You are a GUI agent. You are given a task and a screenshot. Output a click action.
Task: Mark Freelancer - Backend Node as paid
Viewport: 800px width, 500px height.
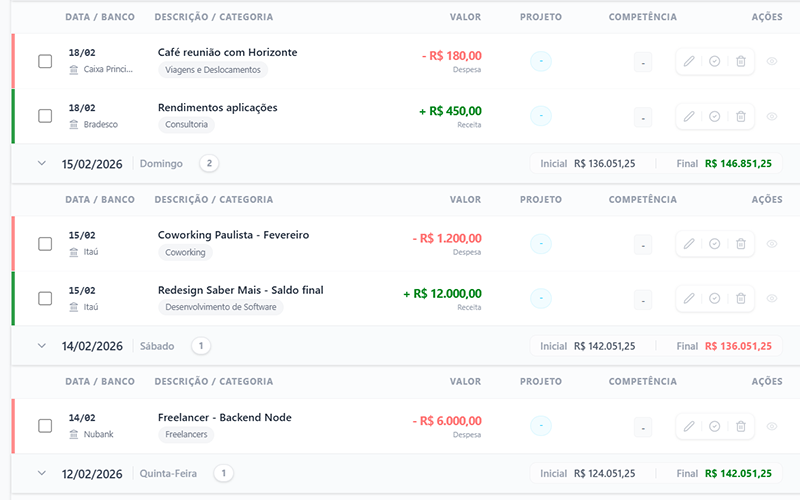coord(715,426)
